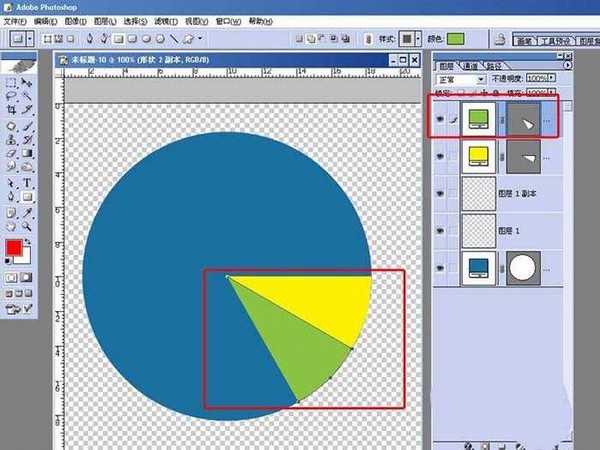Screen dimensions: 600x450
Task: Select the Type tool in the toolbox
Action: coord(27,183)
